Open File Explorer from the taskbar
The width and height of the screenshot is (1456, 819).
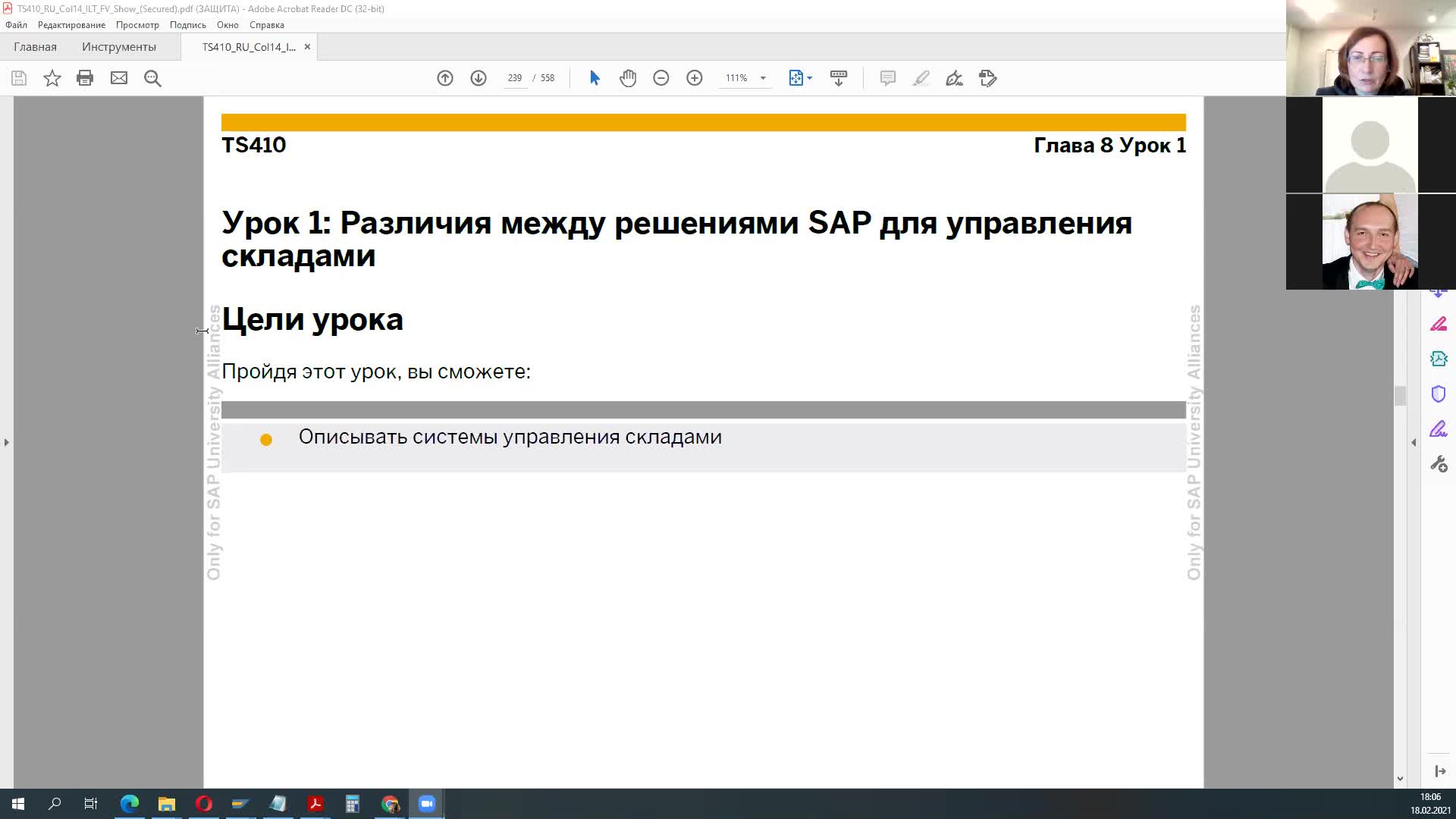tap(167, 804)
